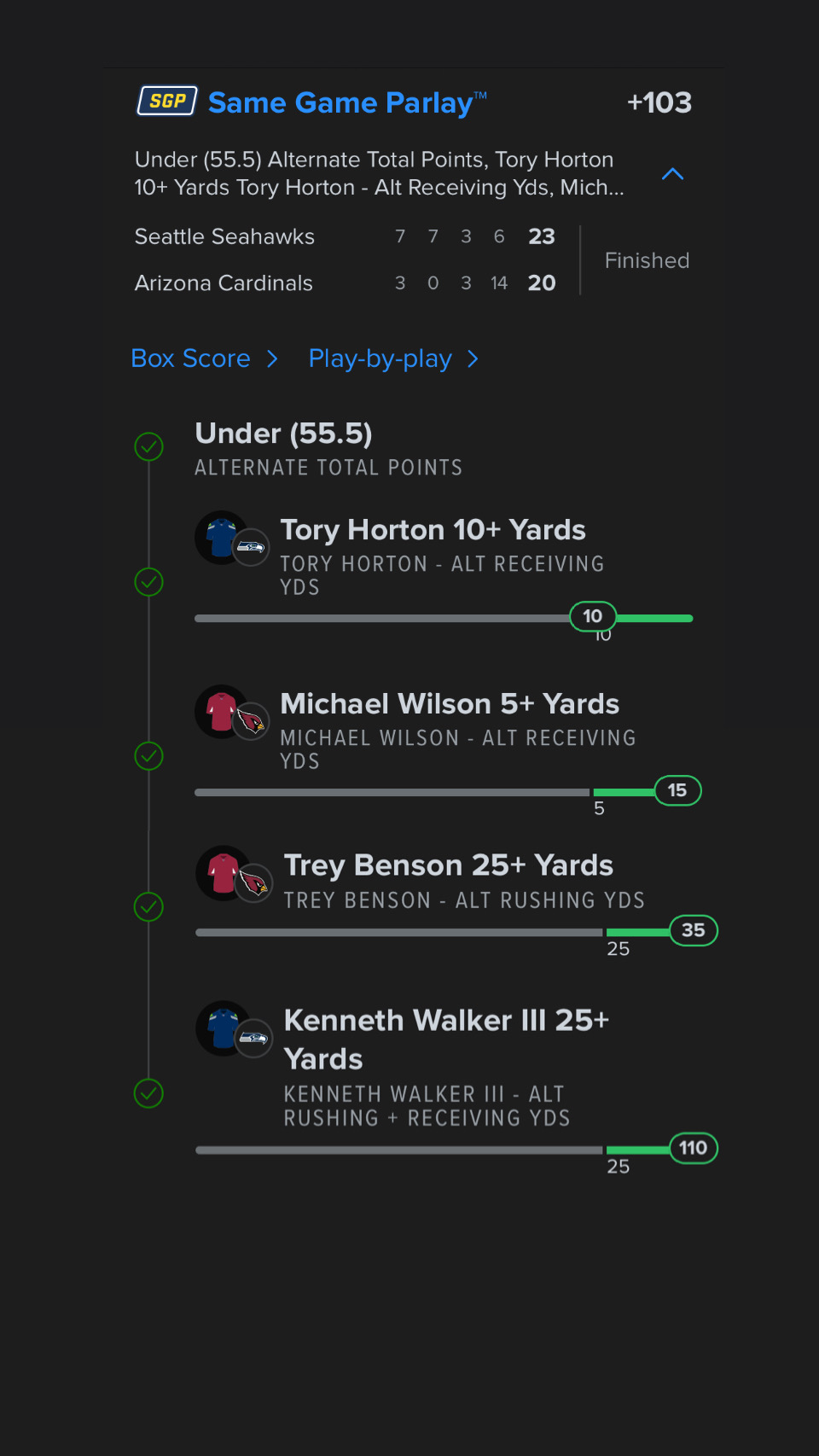Viewport: 819px width, 1456px height.
Task: Click the green checkmark beside Trey Benson leg
Action: click(149, 906)
